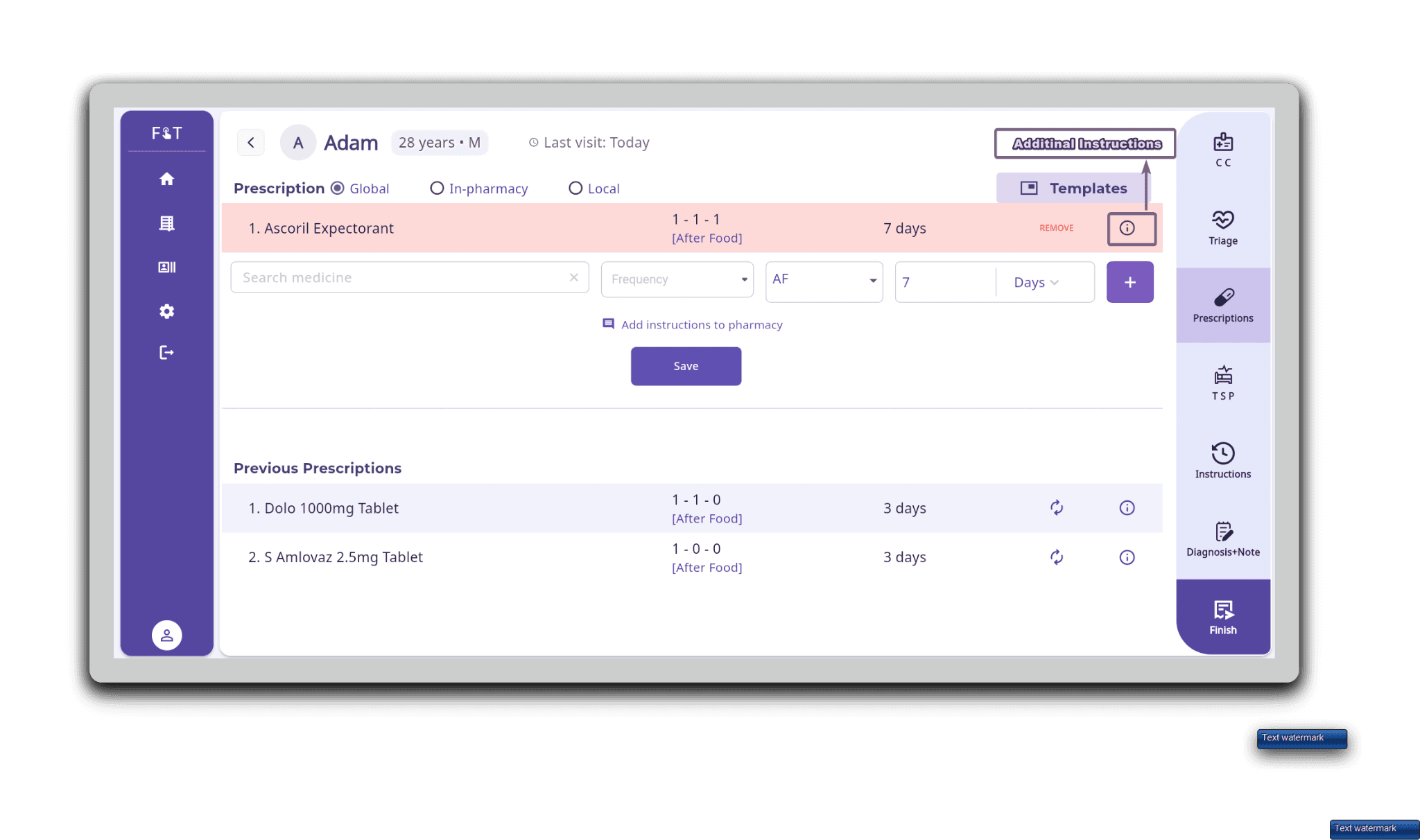Switch to the Diagnosis+Note tab
1420x840 pixels.
click(1223, 539)
